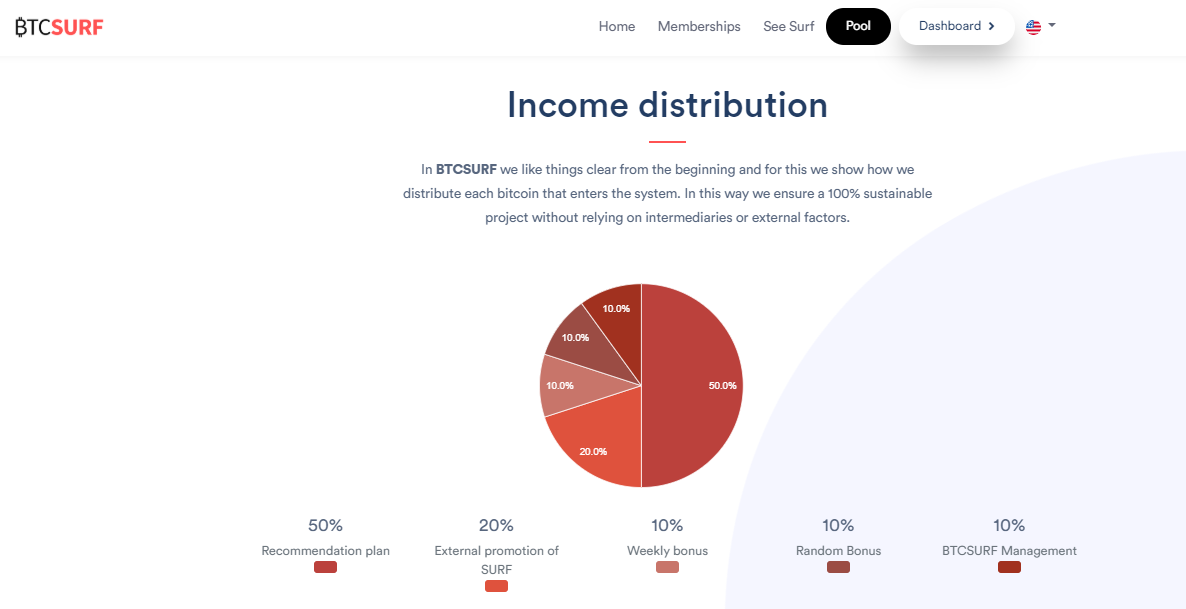Expand the language dropdown arrow
Screen dimensions: 1186x609
point(1051,26)
